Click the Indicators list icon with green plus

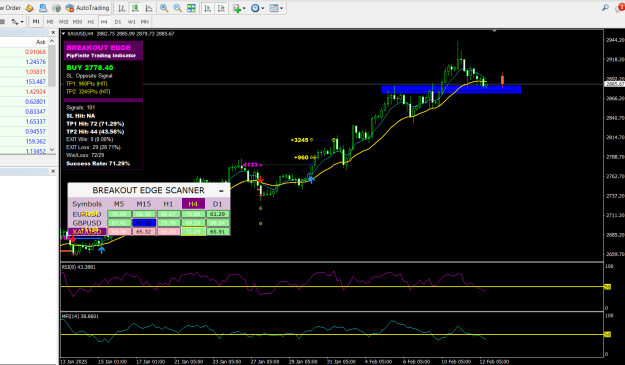[x=237, y=8]
